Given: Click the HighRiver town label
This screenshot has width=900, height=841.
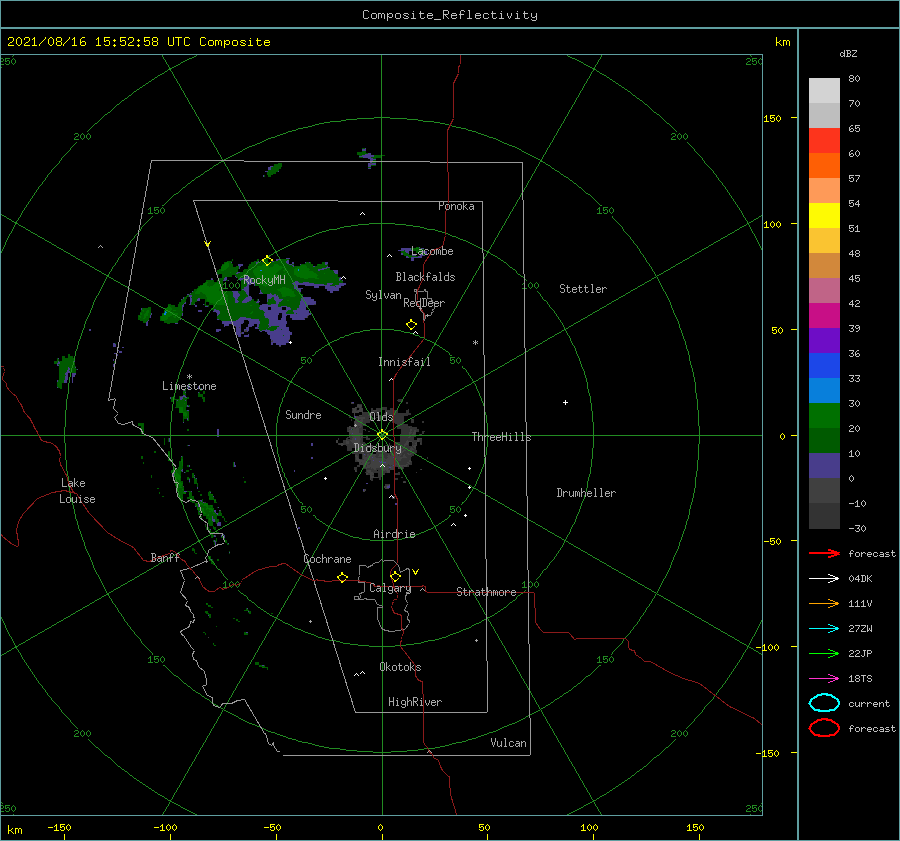Looking at the screenshot, I should 415,702.
